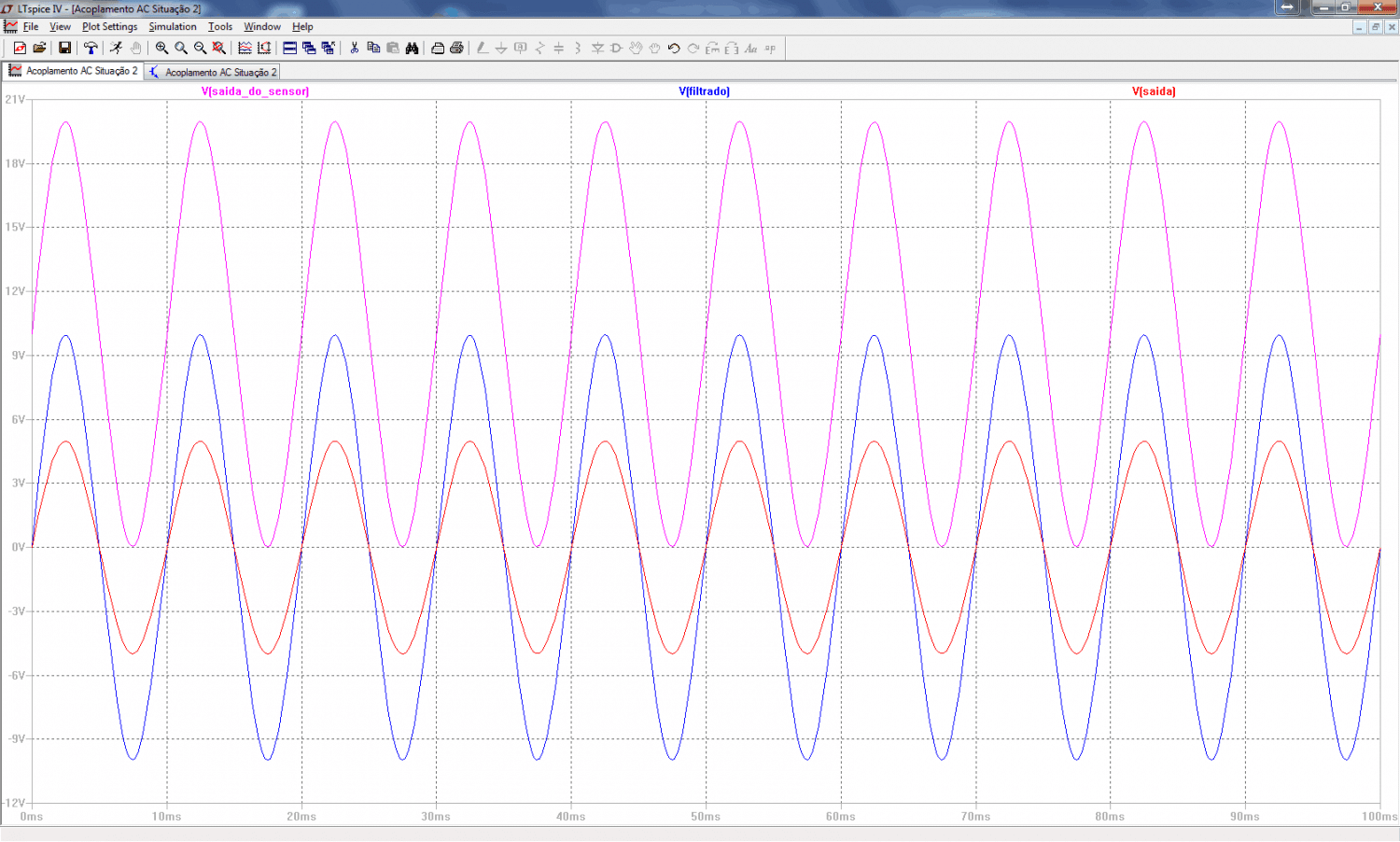1400x842 pixels.
Task: Switch to the second Acoplamento AC schematic tab
Action: click(213, 72)
